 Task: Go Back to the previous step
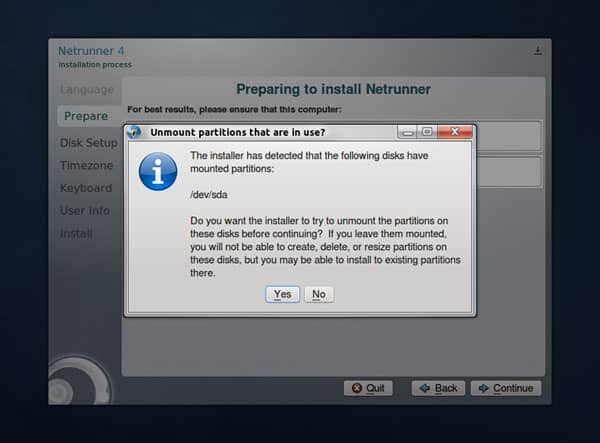click(438, 388)
